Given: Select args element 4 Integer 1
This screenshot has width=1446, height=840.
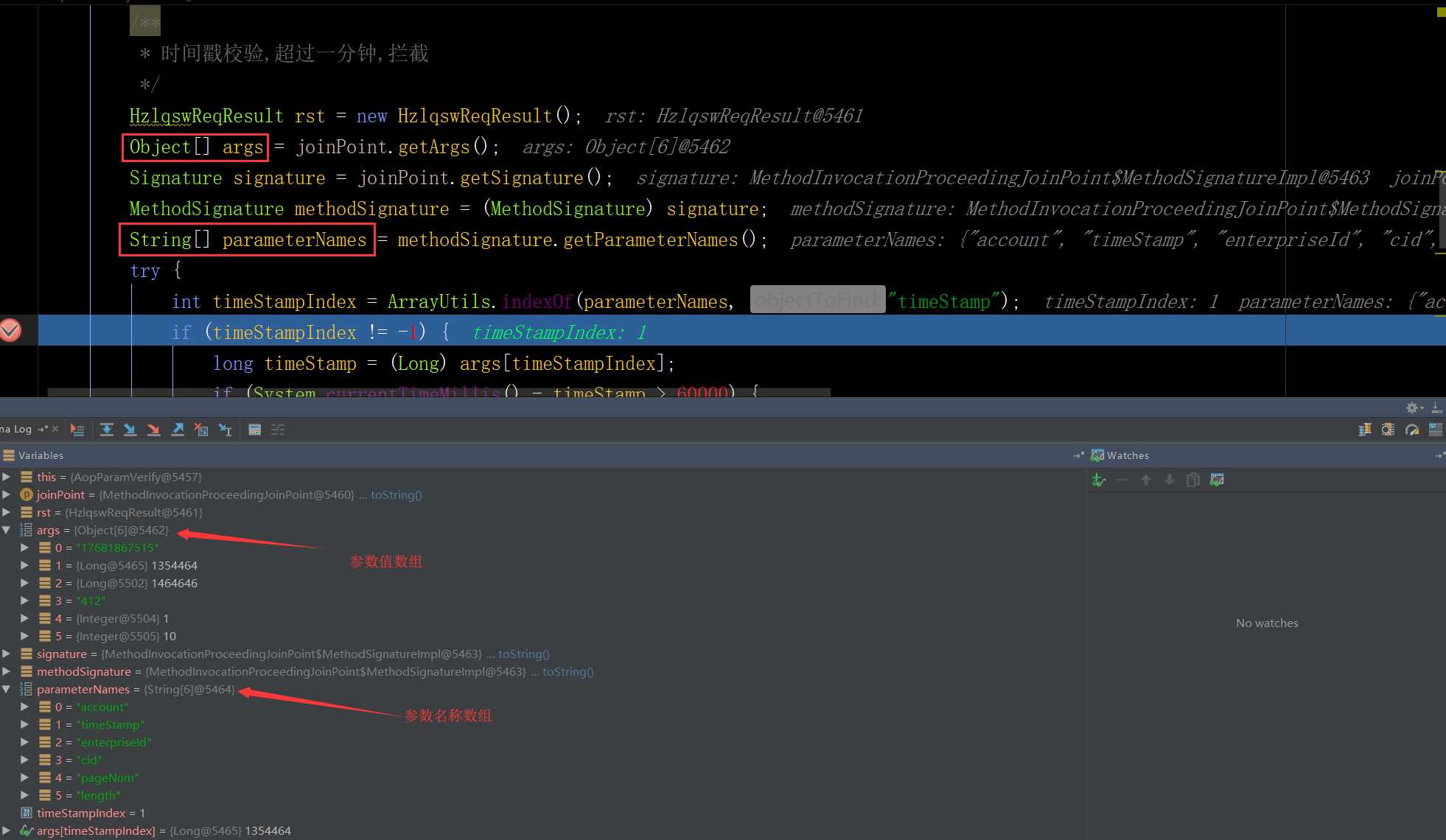Looking at the screenshot, I should point(542,618).
